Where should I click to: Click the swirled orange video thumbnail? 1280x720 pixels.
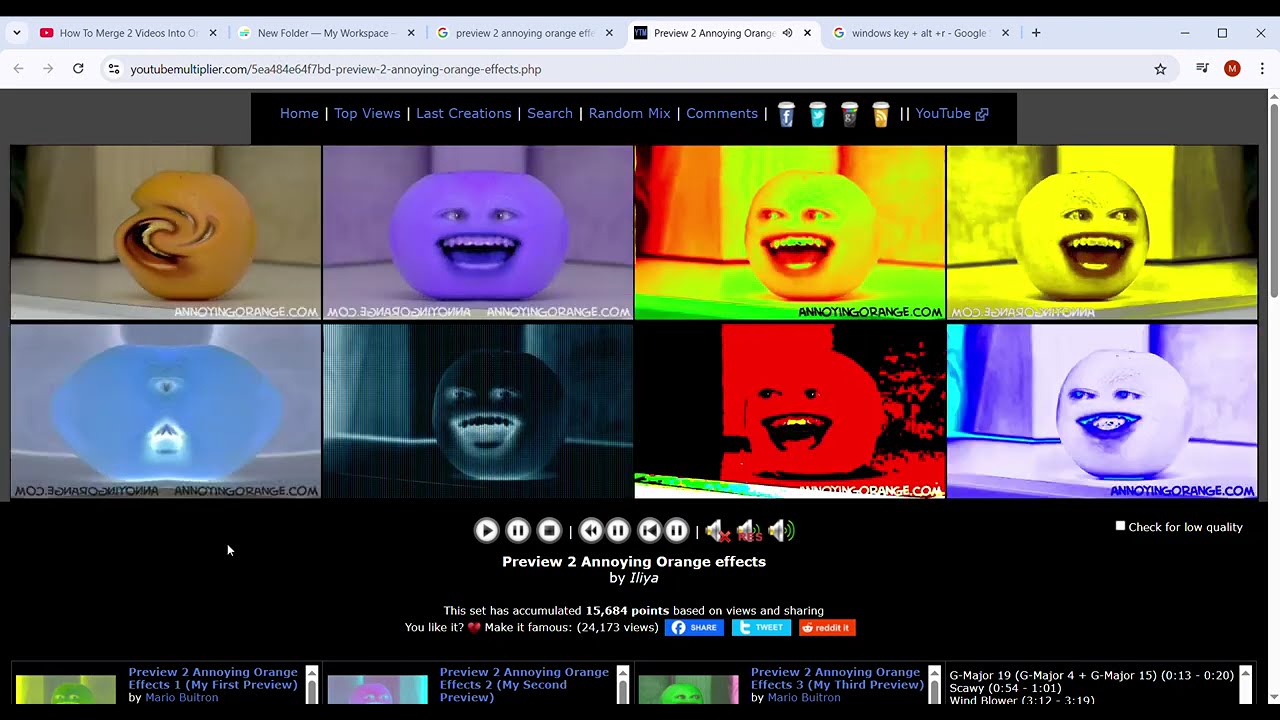(166, 232)
